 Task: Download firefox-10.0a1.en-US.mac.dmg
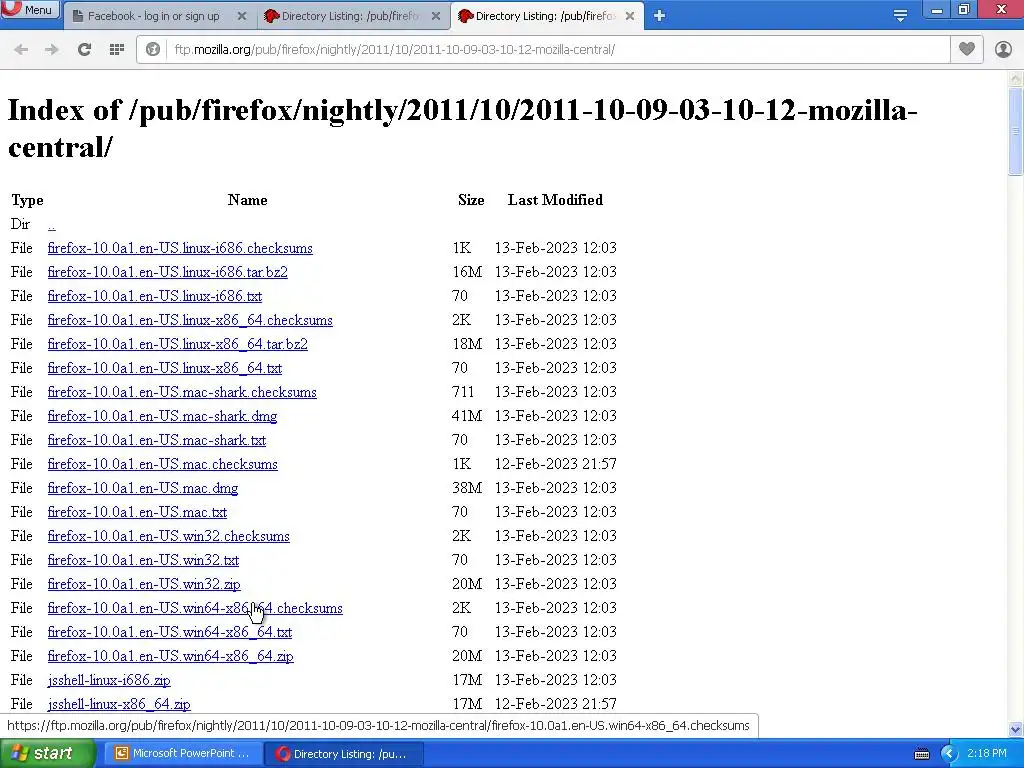tap(143, 488)
